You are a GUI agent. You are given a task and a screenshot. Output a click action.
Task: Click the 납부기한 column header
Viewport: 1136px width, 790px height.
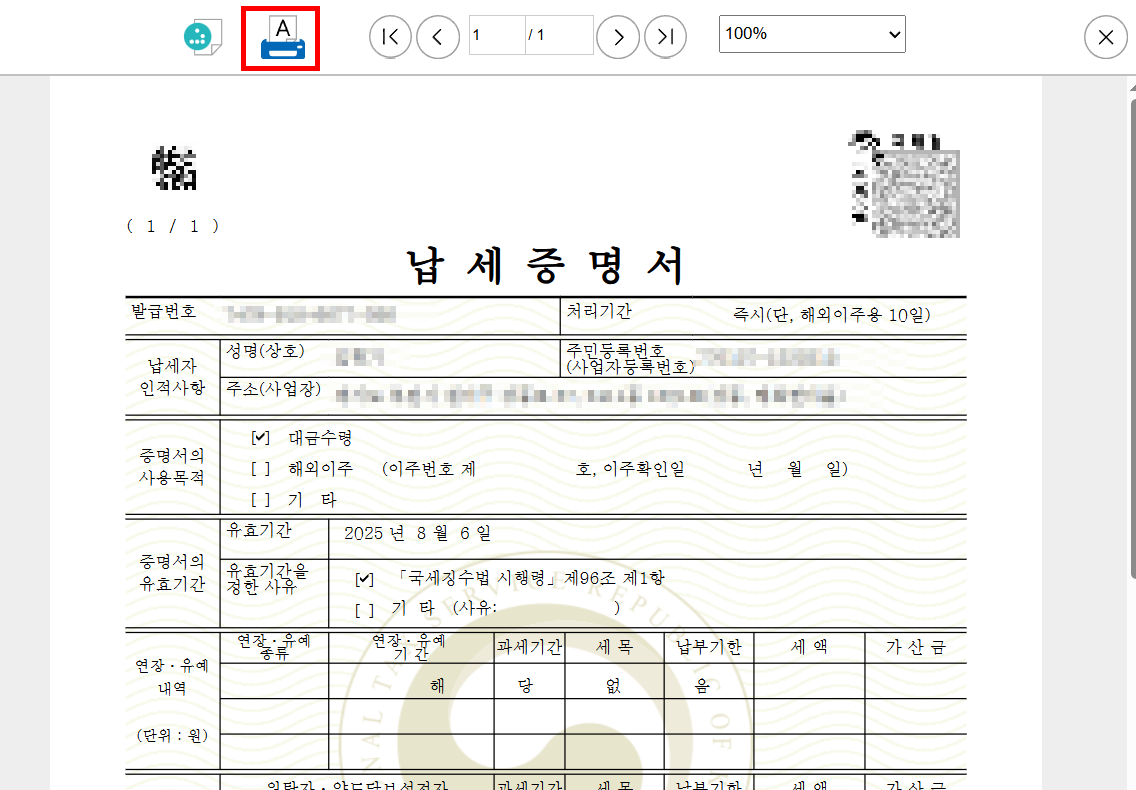709,647
